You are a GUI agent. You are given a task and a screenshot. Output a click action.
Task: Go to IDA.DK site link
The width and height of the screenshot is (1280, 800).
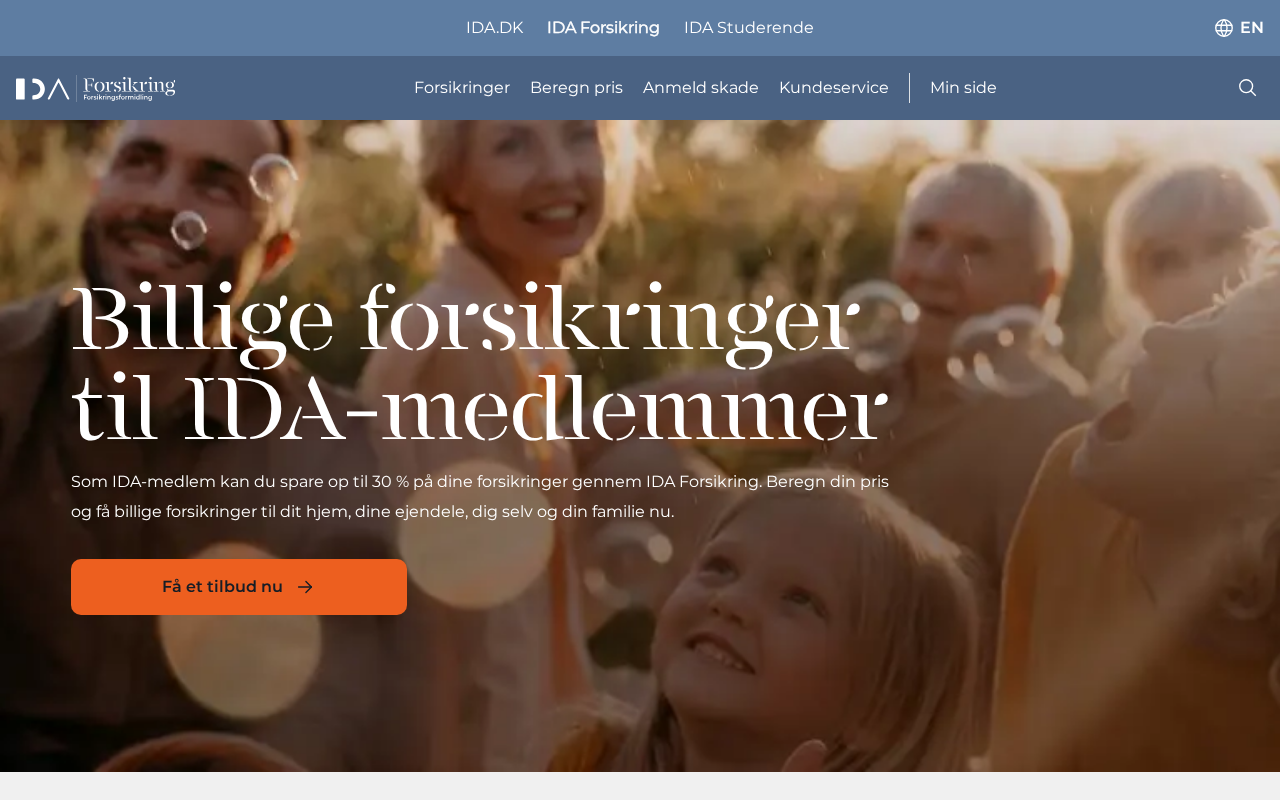[495, 28]
